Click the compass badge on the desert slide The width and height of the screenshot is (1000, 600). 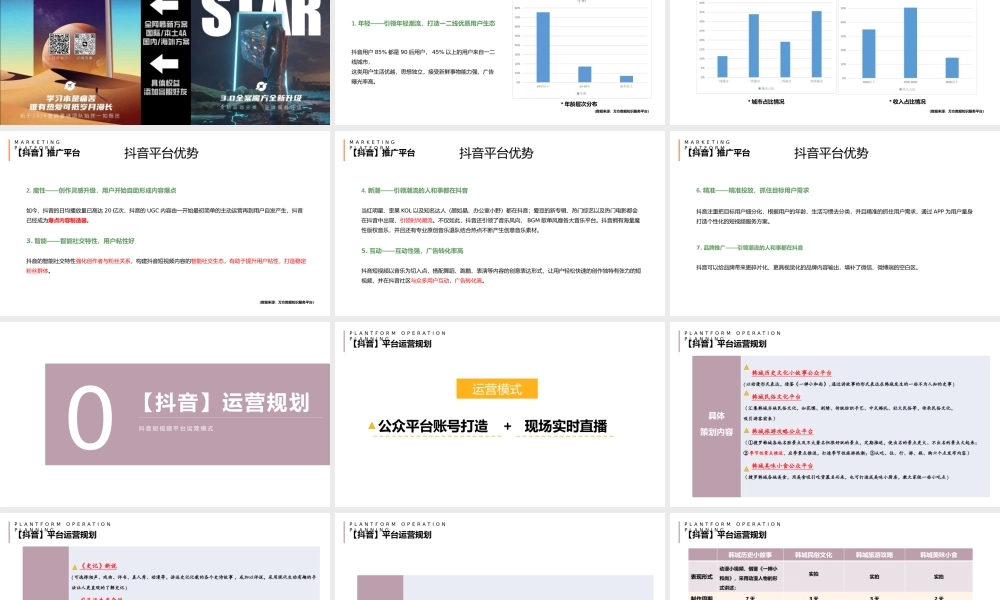[71, 87]
